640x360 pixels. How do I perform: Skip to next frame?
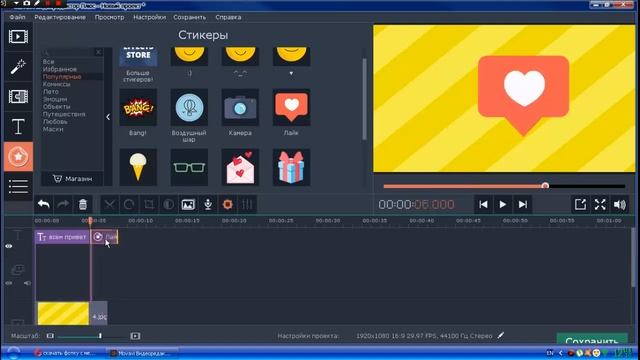pos(522,204)
